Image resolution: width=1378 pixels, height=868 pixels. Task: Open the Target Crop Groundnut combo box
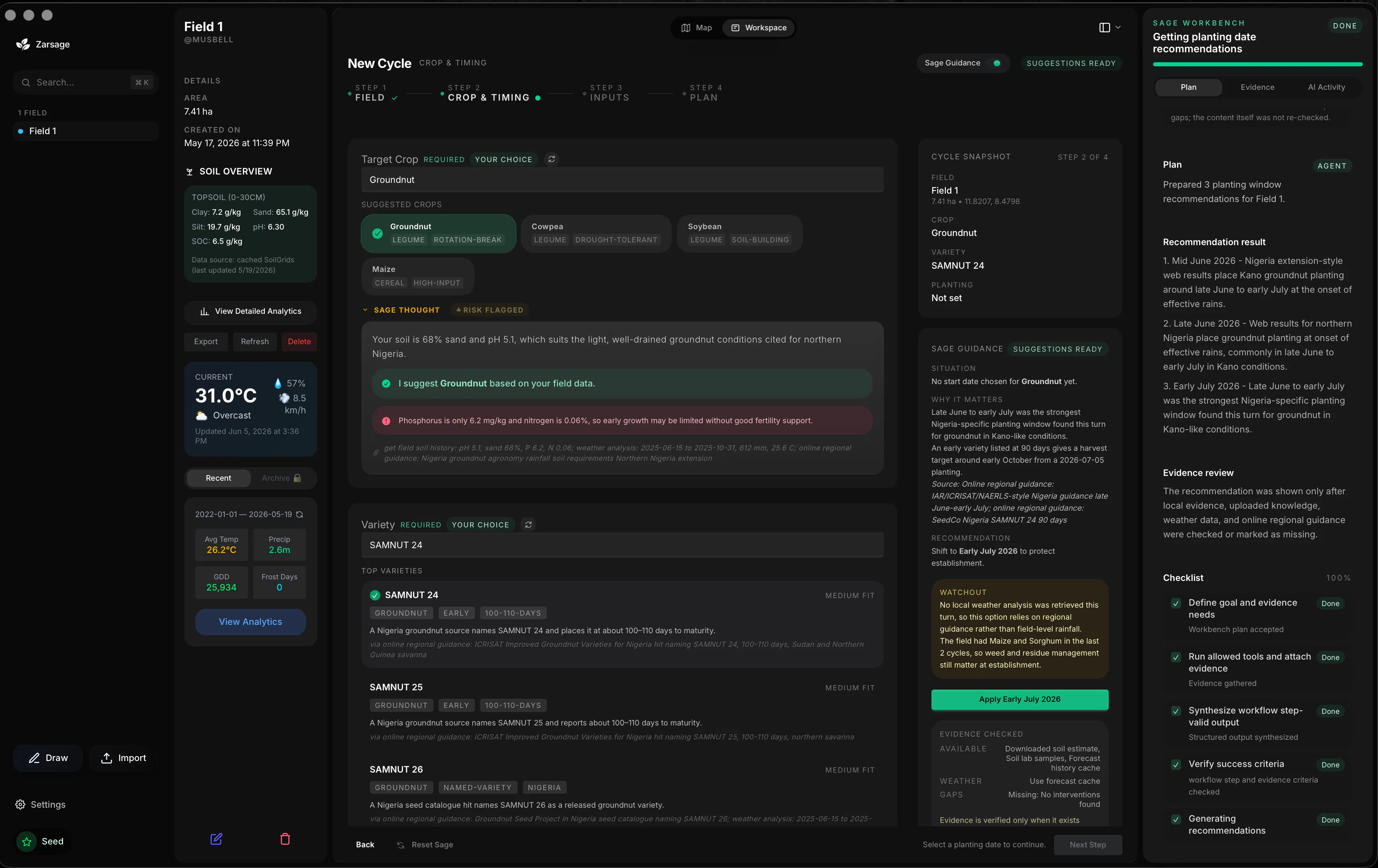[622, 180]
